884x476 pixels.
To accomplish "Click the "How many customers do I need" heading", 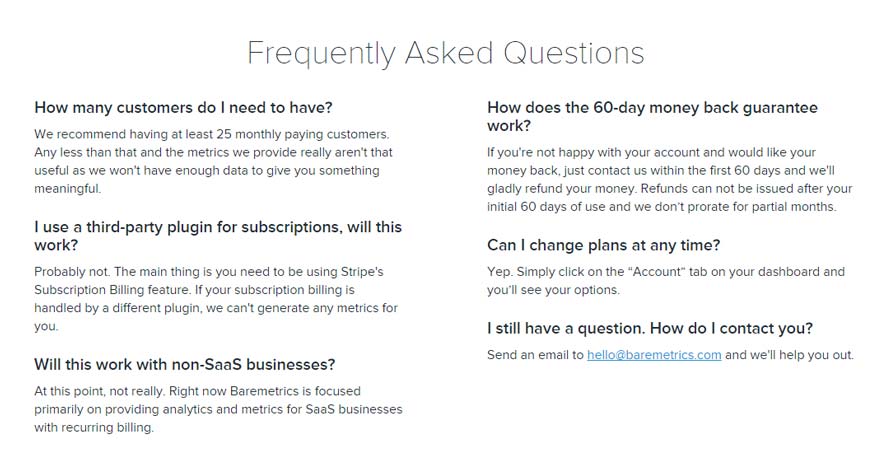I will click(x=183, y=108).
